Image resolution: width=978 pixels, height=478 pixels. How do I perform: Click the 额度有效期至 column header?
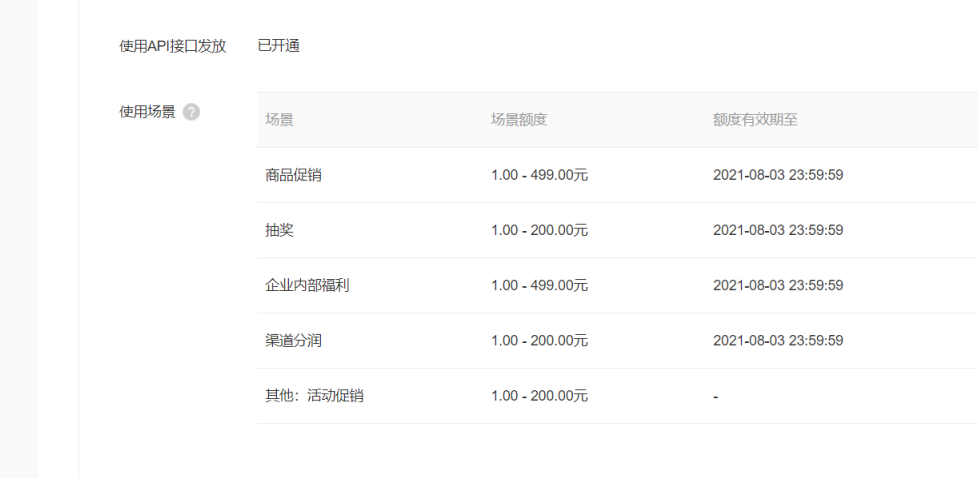click(755, 120)
